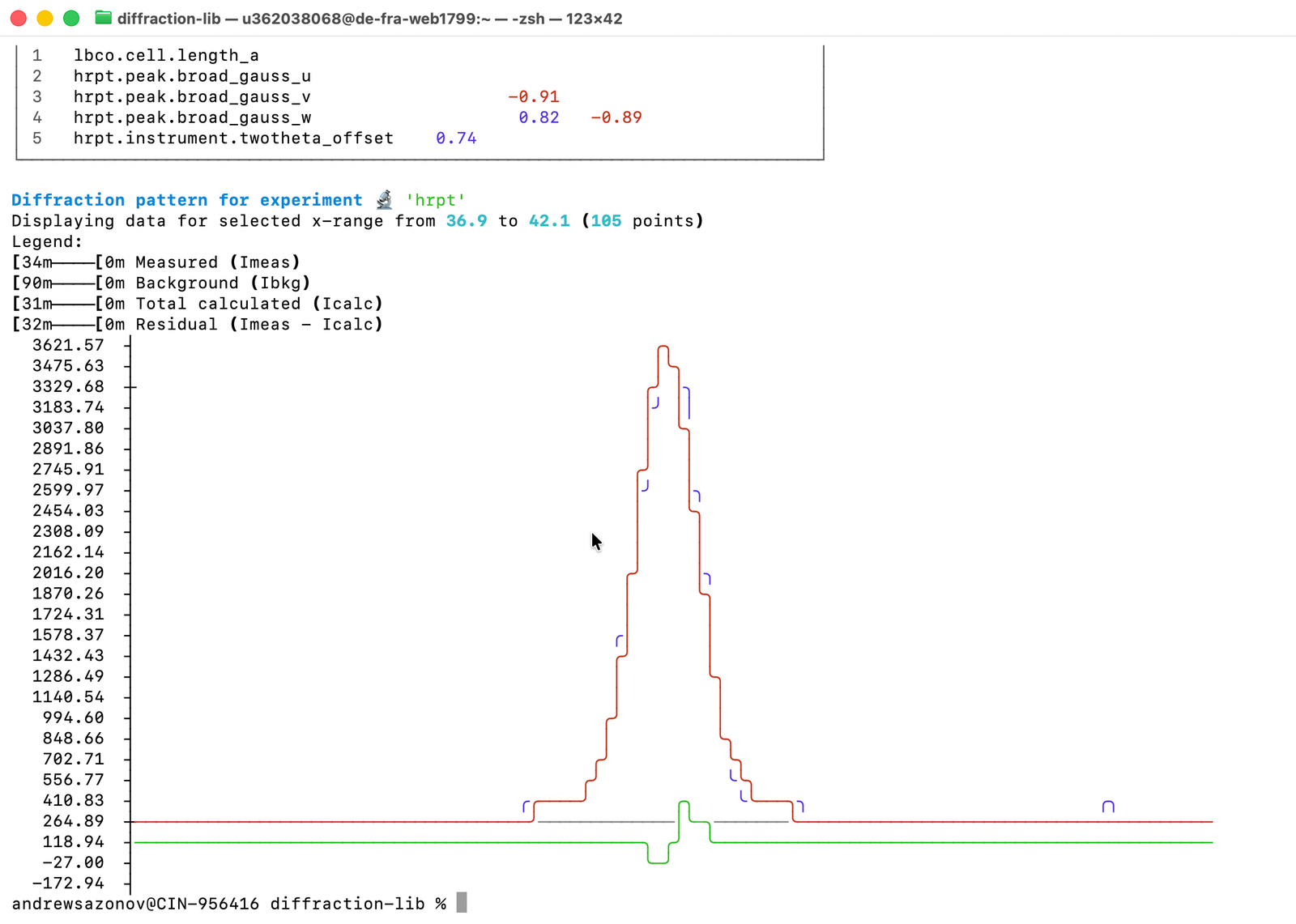Click the folder icon in the title bar

pos(103,18)
